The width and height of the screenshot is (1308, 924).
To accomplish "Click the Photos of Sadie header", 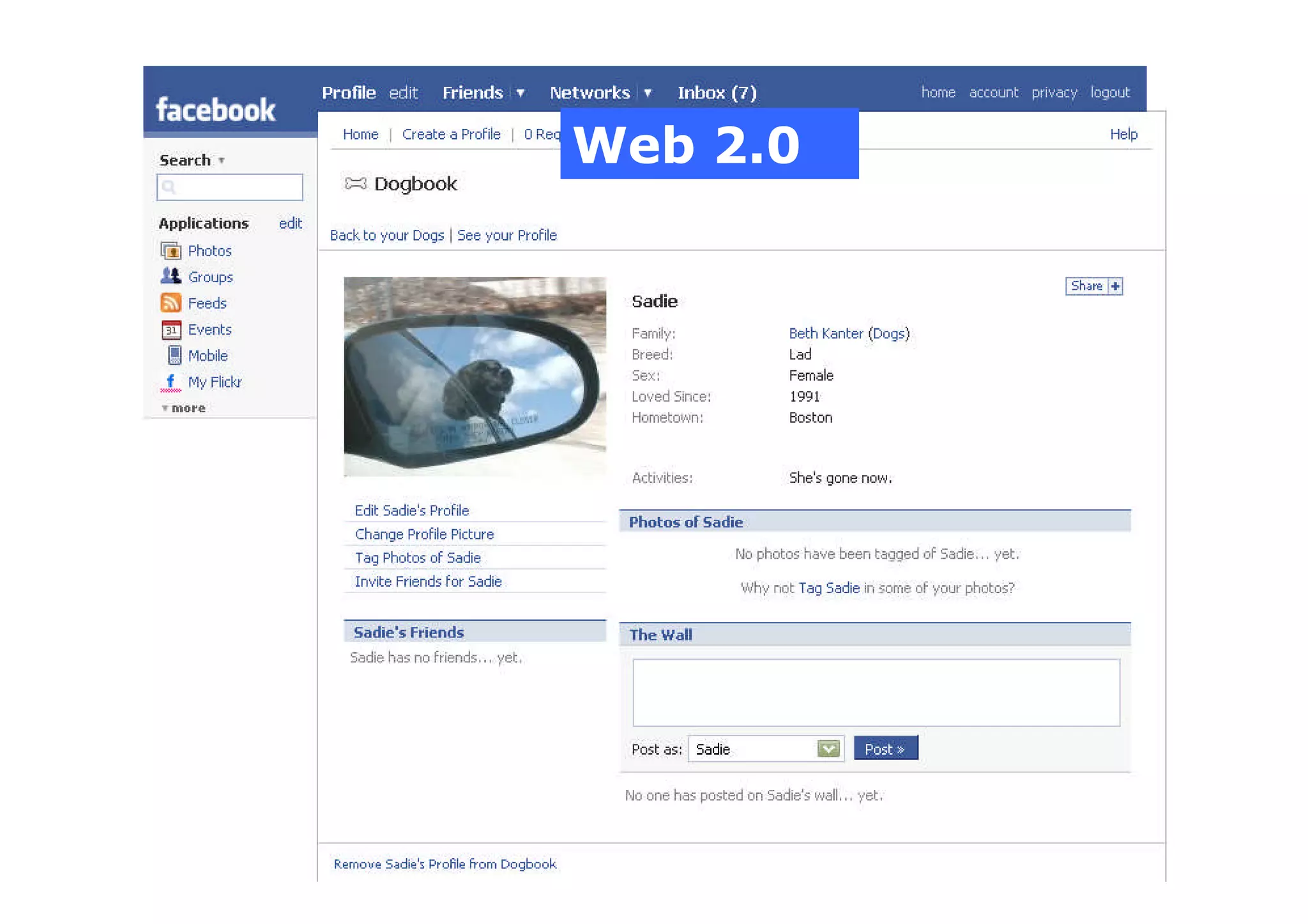I will click(875, 522).
